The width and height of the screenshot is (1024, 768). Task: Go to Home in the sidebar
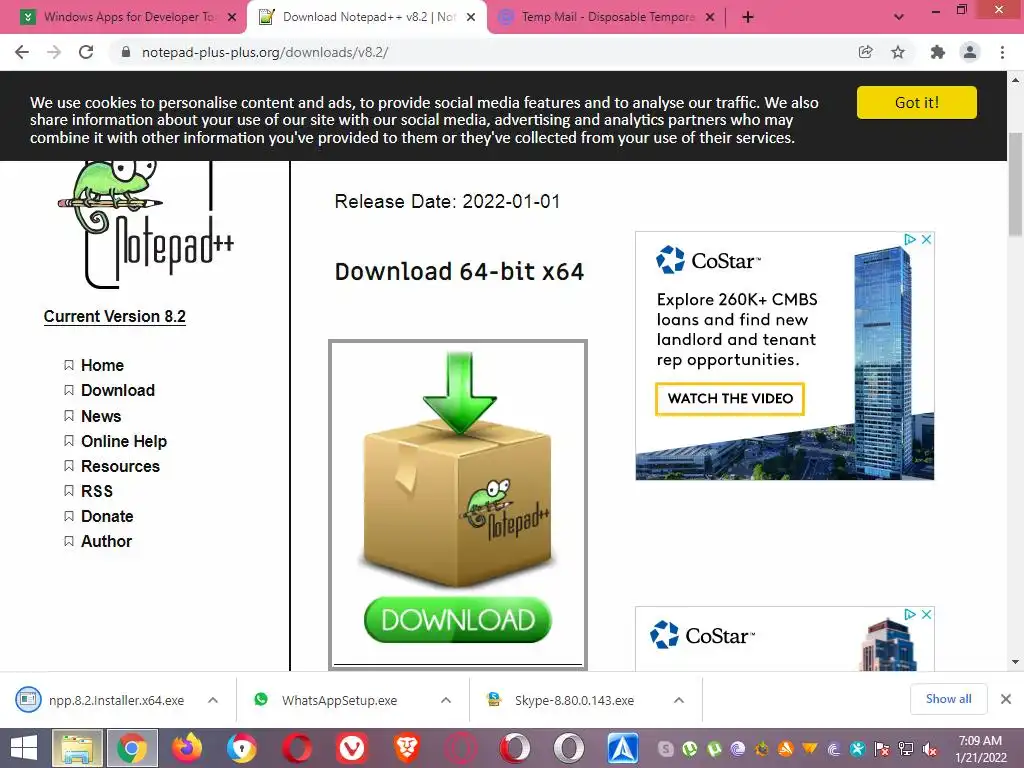(102, 365)
